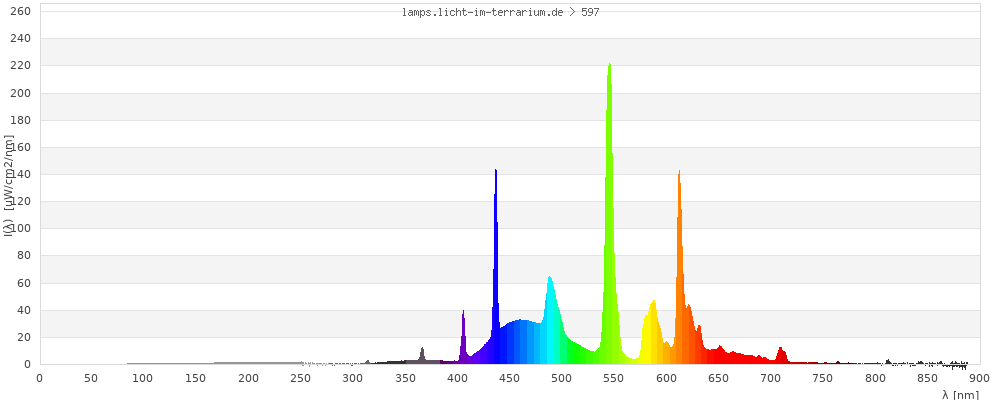Viewport: 1000px width, 400px height.
Task: Click the λ [nm] x-axis label
Action: click(x=960, y=394)
